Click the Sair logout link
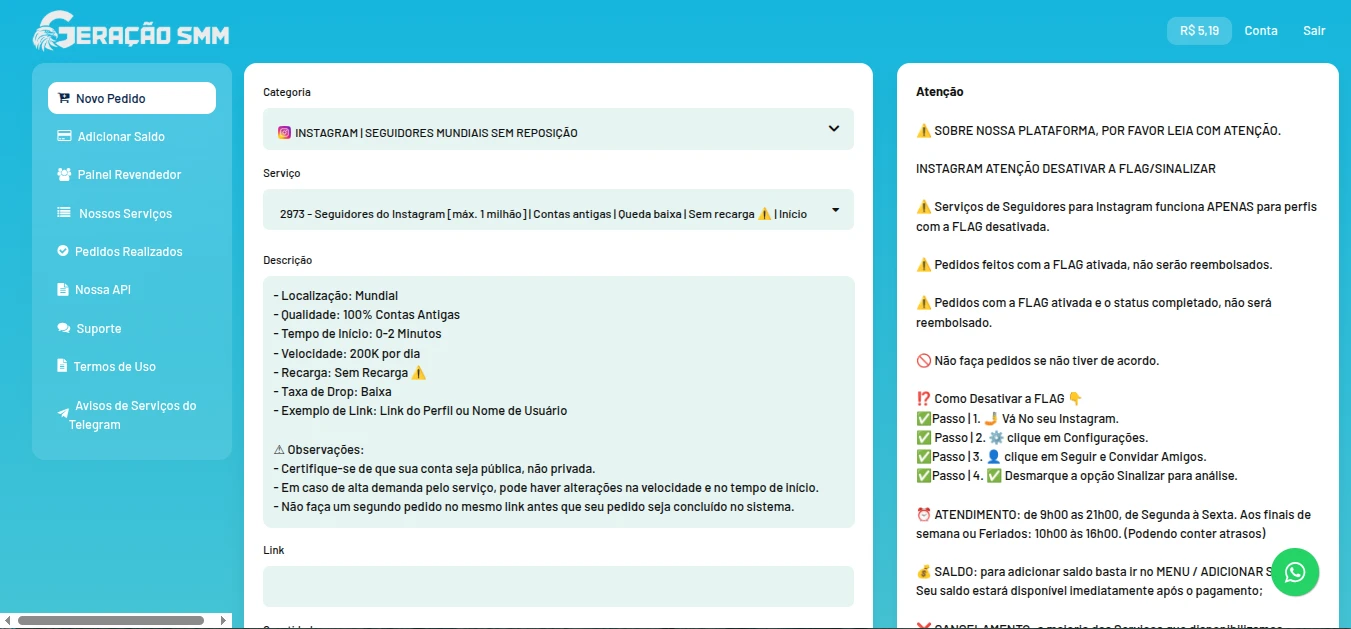Image resolution: width=1351 pixels, height=629 pixels. pos(1314,31)
